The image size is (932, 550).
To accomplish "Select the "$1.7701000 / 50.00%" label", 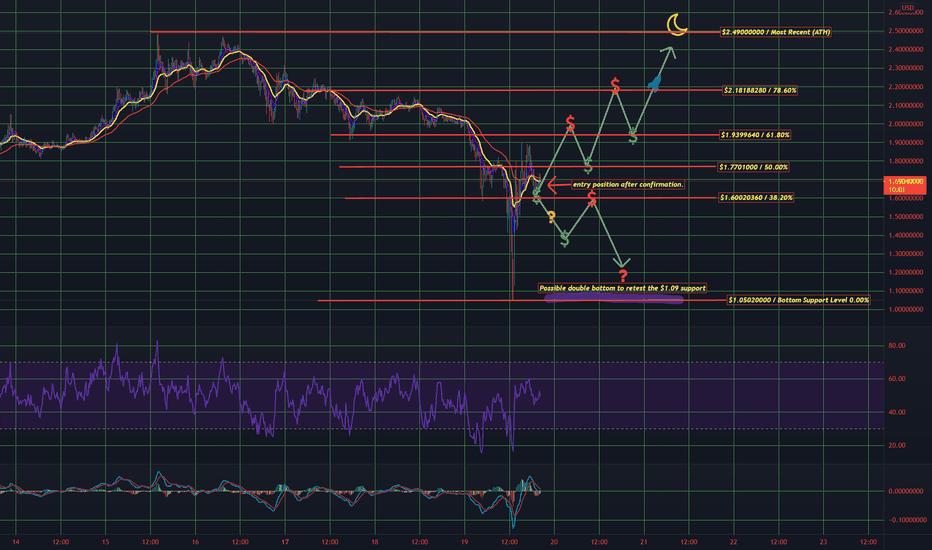I will coord(753,167).
